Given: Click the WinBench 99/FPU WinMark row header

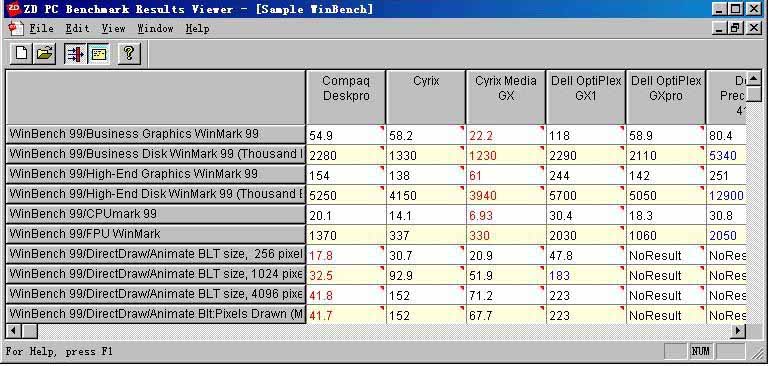Looking at the screenshot, I should pyautogui.click(x=155, y=235).
